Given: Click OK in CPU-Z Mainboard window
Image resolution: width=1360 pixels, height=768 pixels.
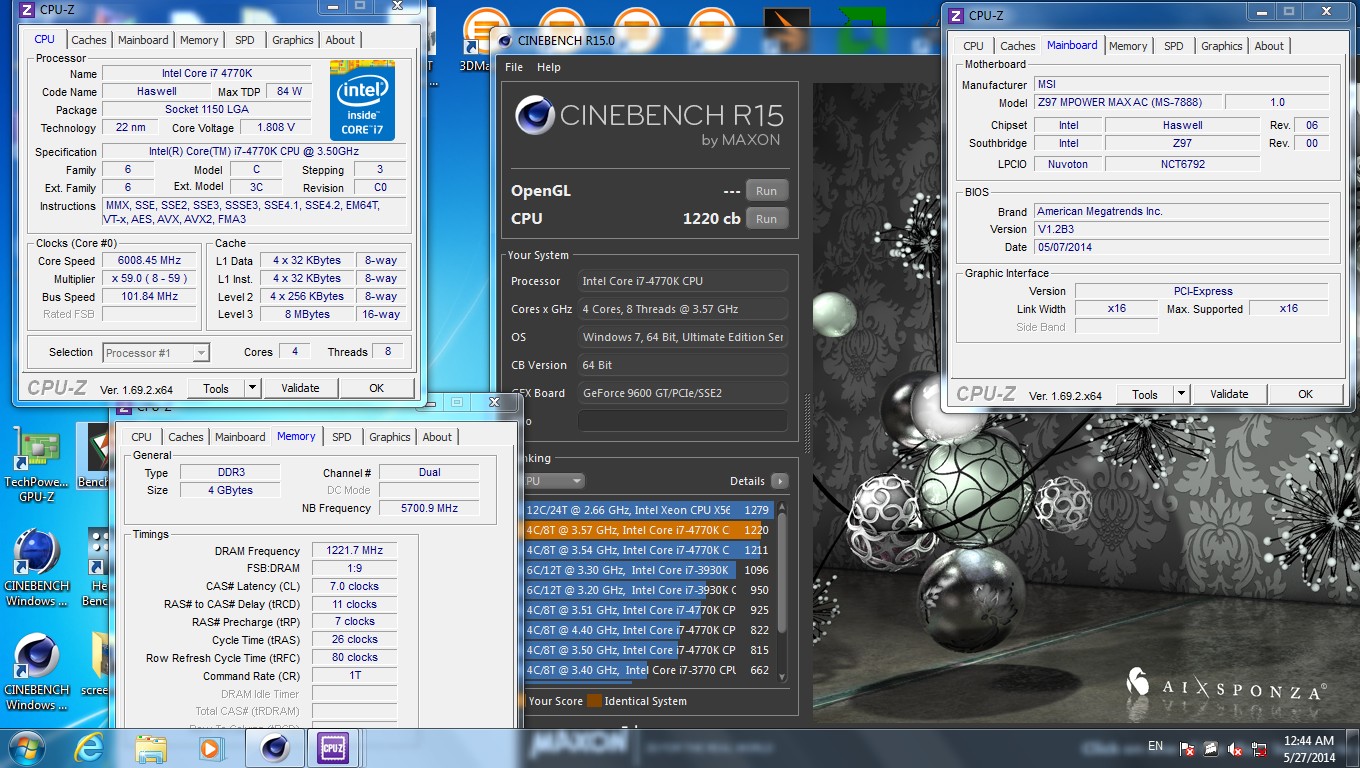Looking at the screenshot, I should pos(1305,394).
